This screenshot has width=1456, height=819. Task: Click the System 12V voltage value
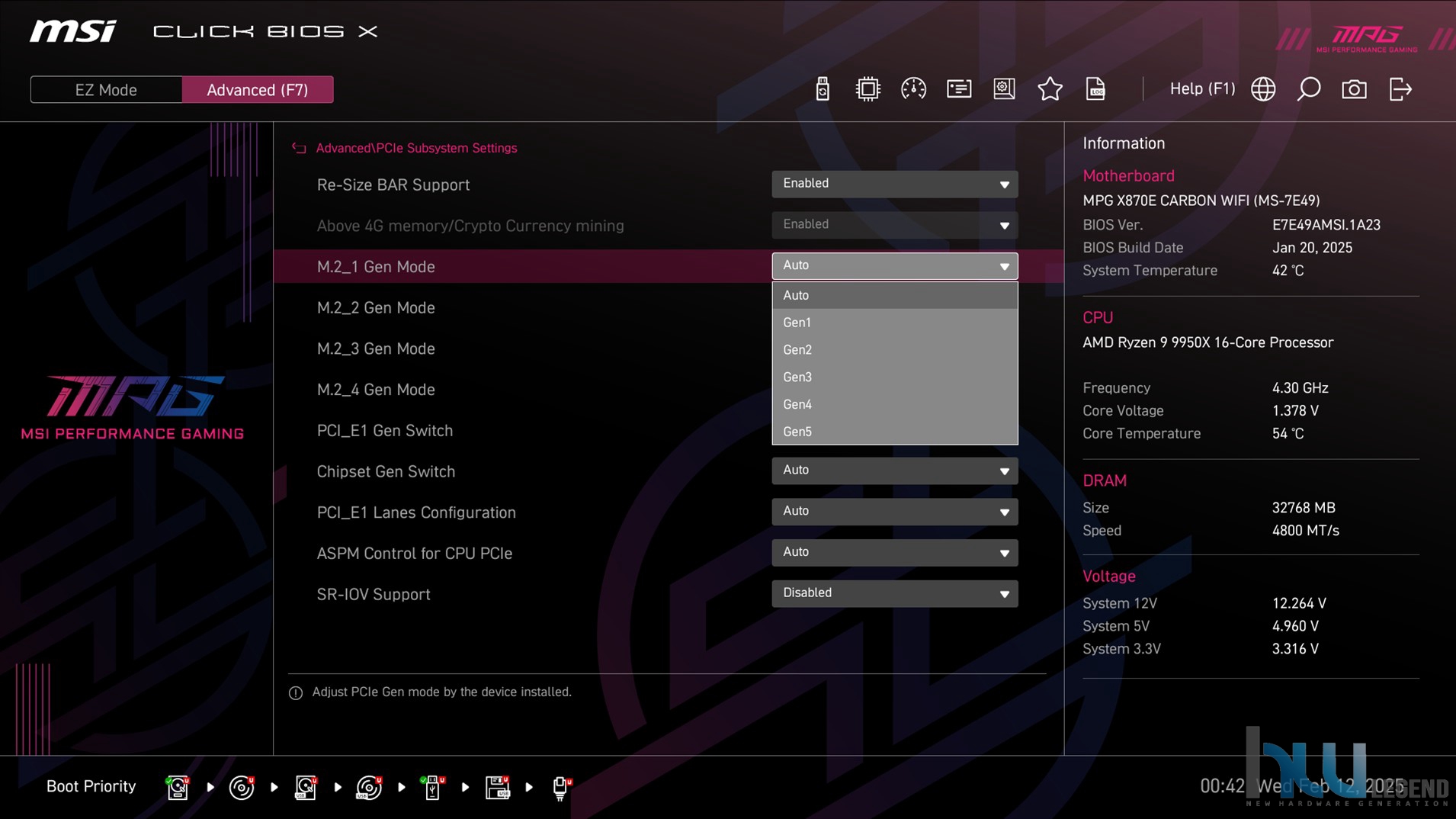1299,603
